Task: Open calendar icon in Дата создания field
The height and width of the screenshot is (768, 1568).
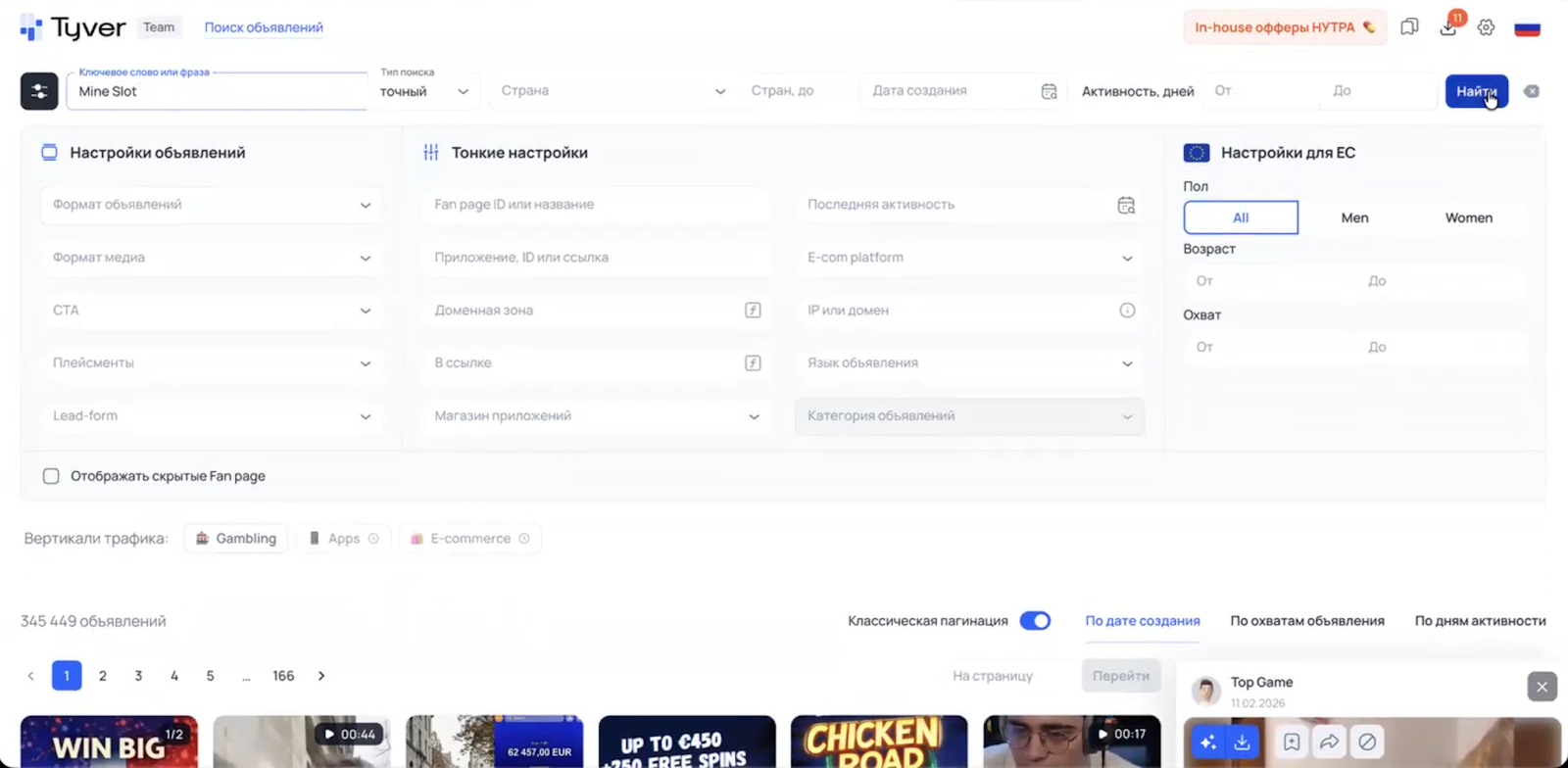Action: [x=1049, y=91]
